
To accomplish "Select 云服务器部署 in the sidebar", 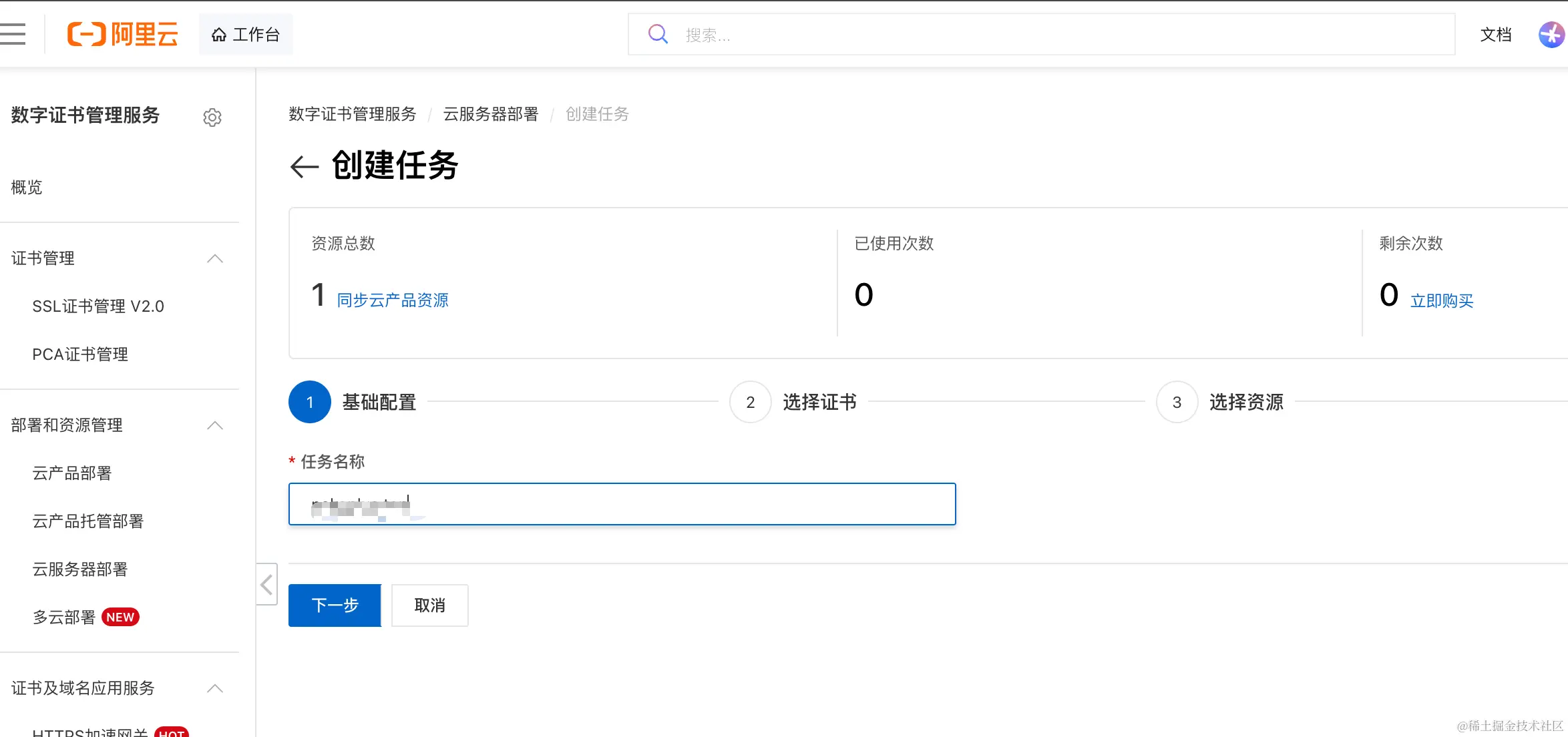I will 80,569.
